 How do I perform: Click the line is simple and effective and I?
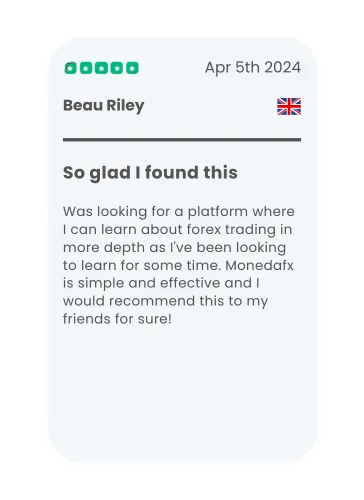coord(161,283)
